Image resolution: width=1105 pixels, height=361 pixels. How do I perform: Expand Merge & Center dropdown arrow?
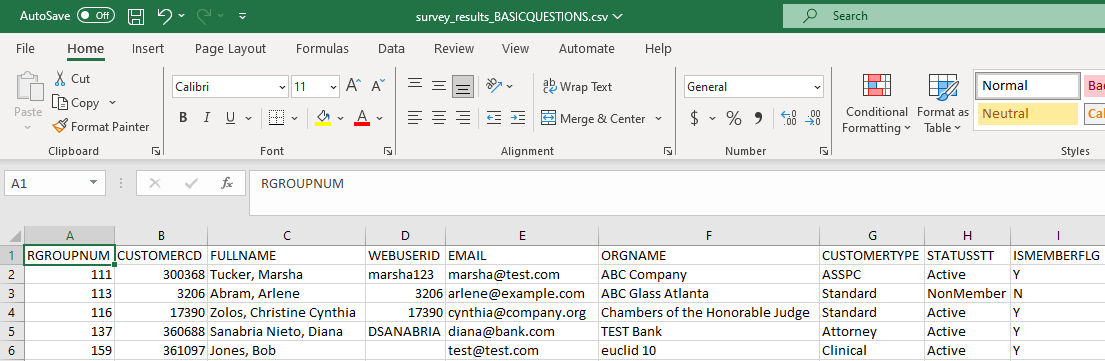coord(658,118)
